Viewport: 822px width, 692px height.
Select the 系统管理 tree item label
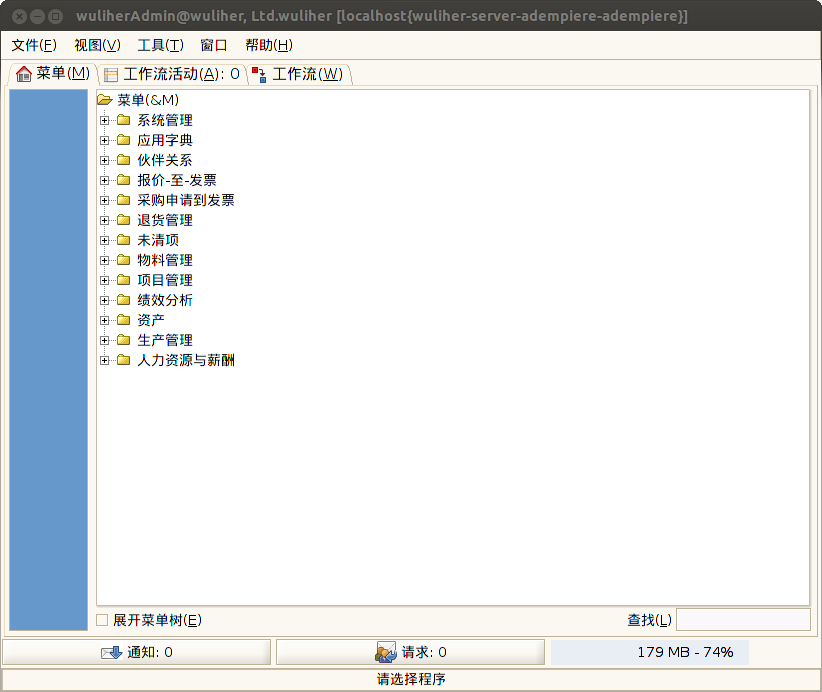(165, 120)
